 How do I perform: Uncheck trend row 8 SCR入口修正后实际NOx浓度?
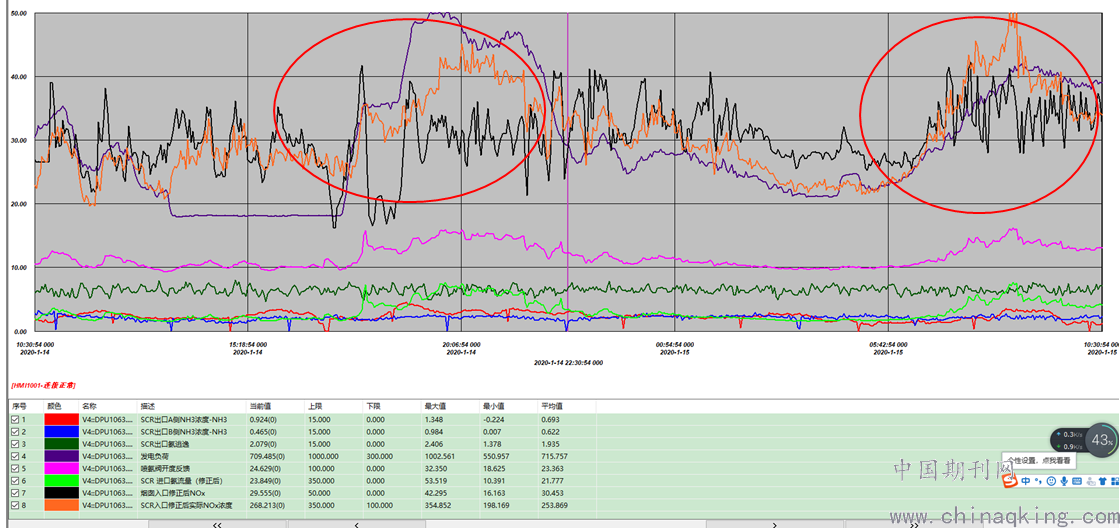[x=15, y=504]
